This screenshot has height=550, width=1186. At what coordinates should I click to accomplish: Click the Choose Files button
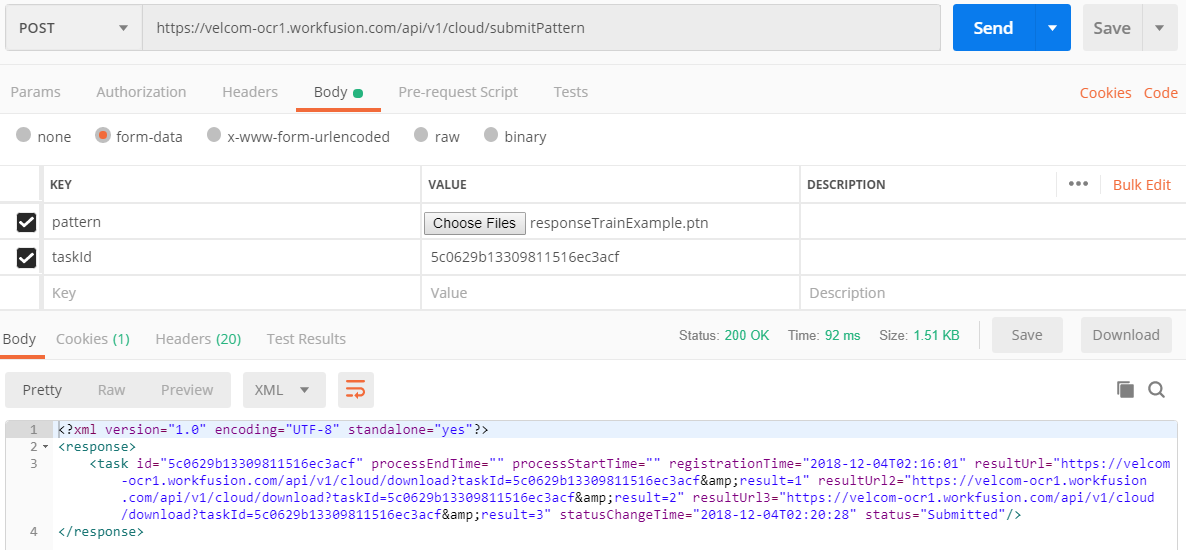tap(475, 223)
